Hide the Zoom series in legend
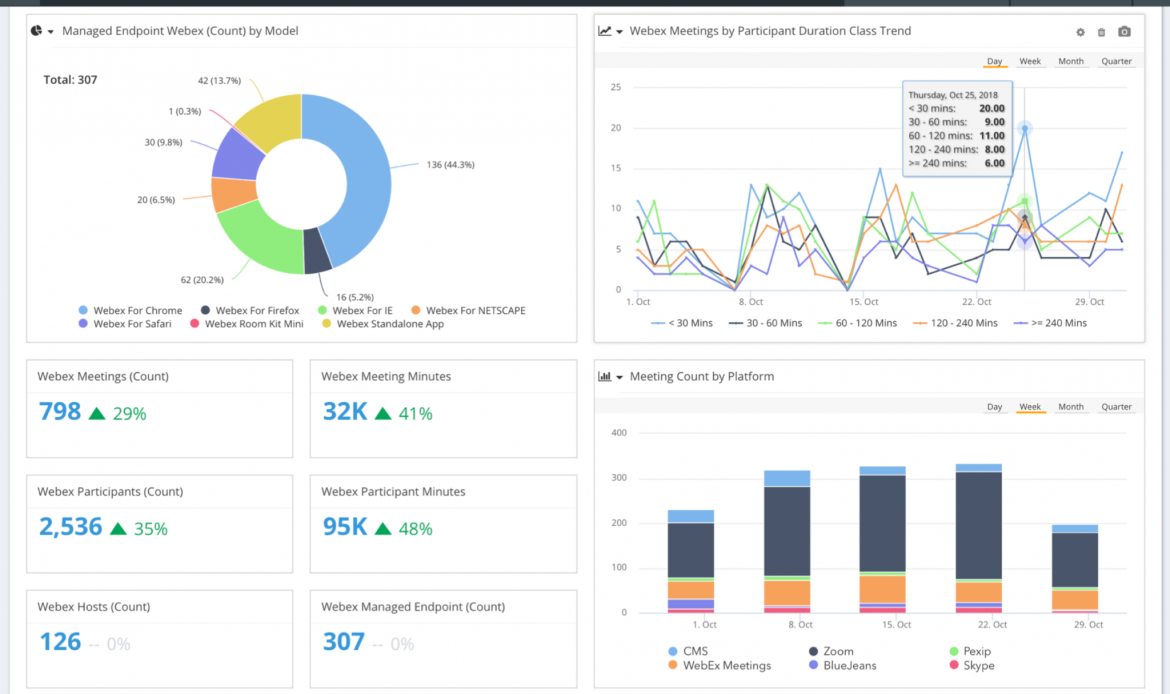Viewport: 1170px width, 694px height. pyautogui.click(x=835, y=651)
